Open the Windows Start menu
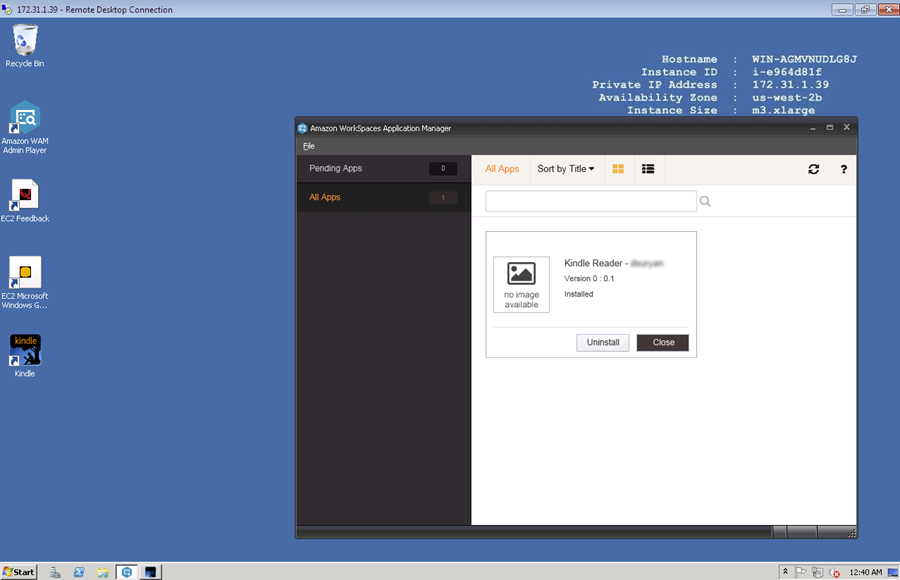Image resolution: width=900 pixels, height=580 pixels. (19, 572)
